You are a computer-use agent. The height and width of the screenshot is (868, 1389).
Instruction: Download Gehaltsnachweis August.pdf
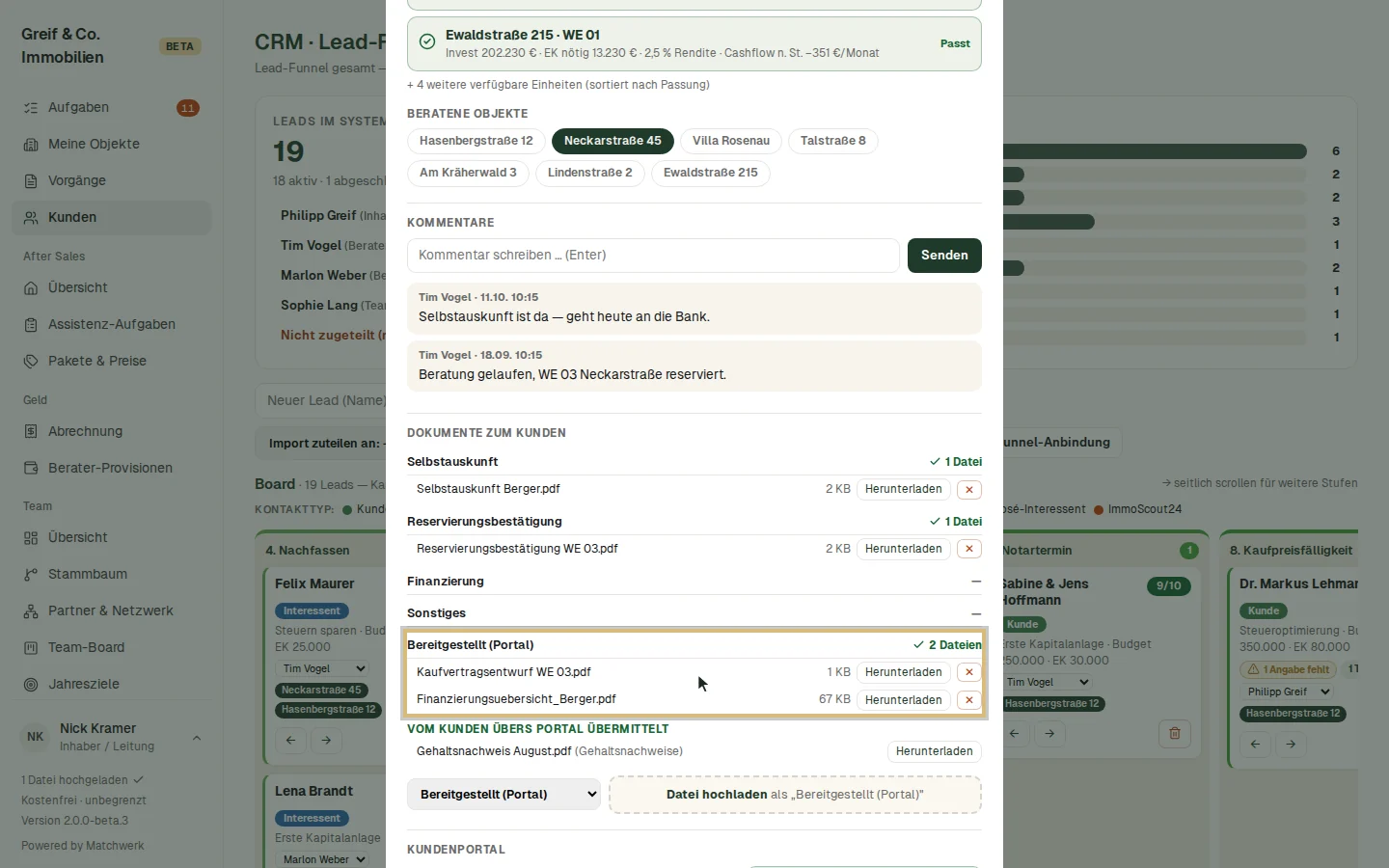pyautogui.click(x=935, y=752)
